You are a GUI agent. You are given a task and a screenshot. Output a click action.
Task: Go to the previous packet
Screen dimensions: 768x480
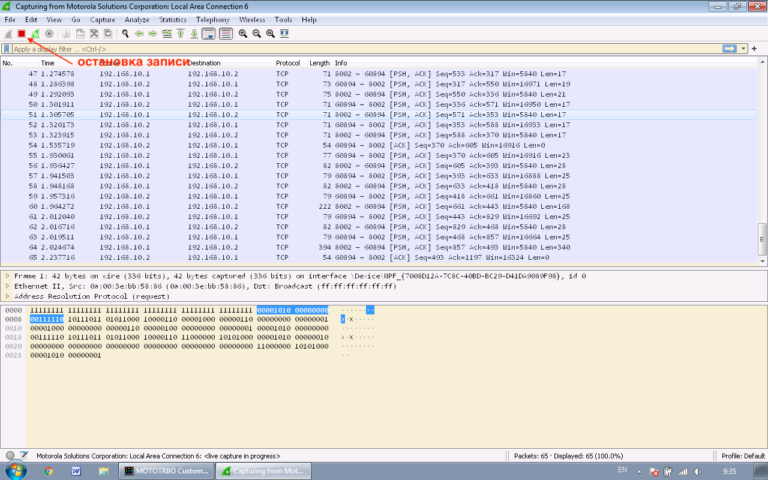tap(139, 33)
